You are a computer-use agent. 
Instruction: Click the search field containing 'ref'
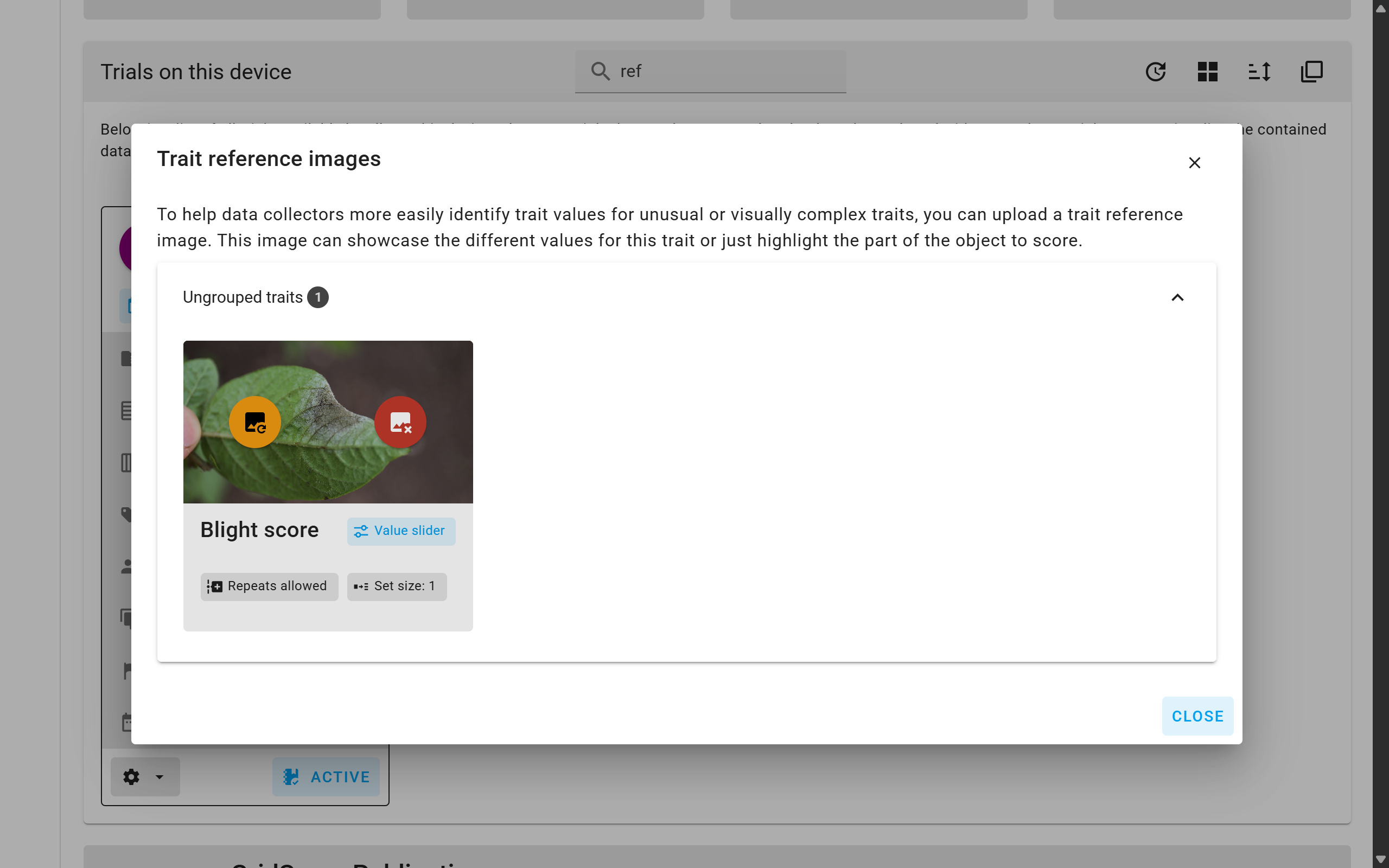coord(710,71)
